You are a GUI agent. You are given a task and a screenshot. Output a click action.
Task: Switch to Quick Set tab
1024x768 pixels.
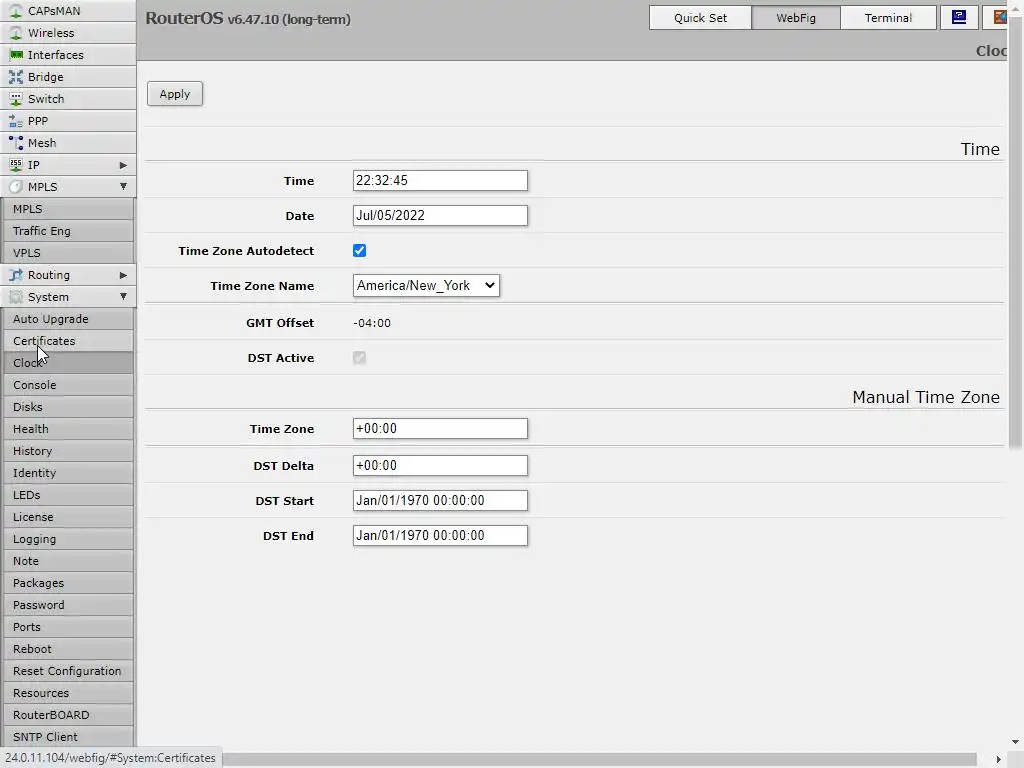[700, 18]
